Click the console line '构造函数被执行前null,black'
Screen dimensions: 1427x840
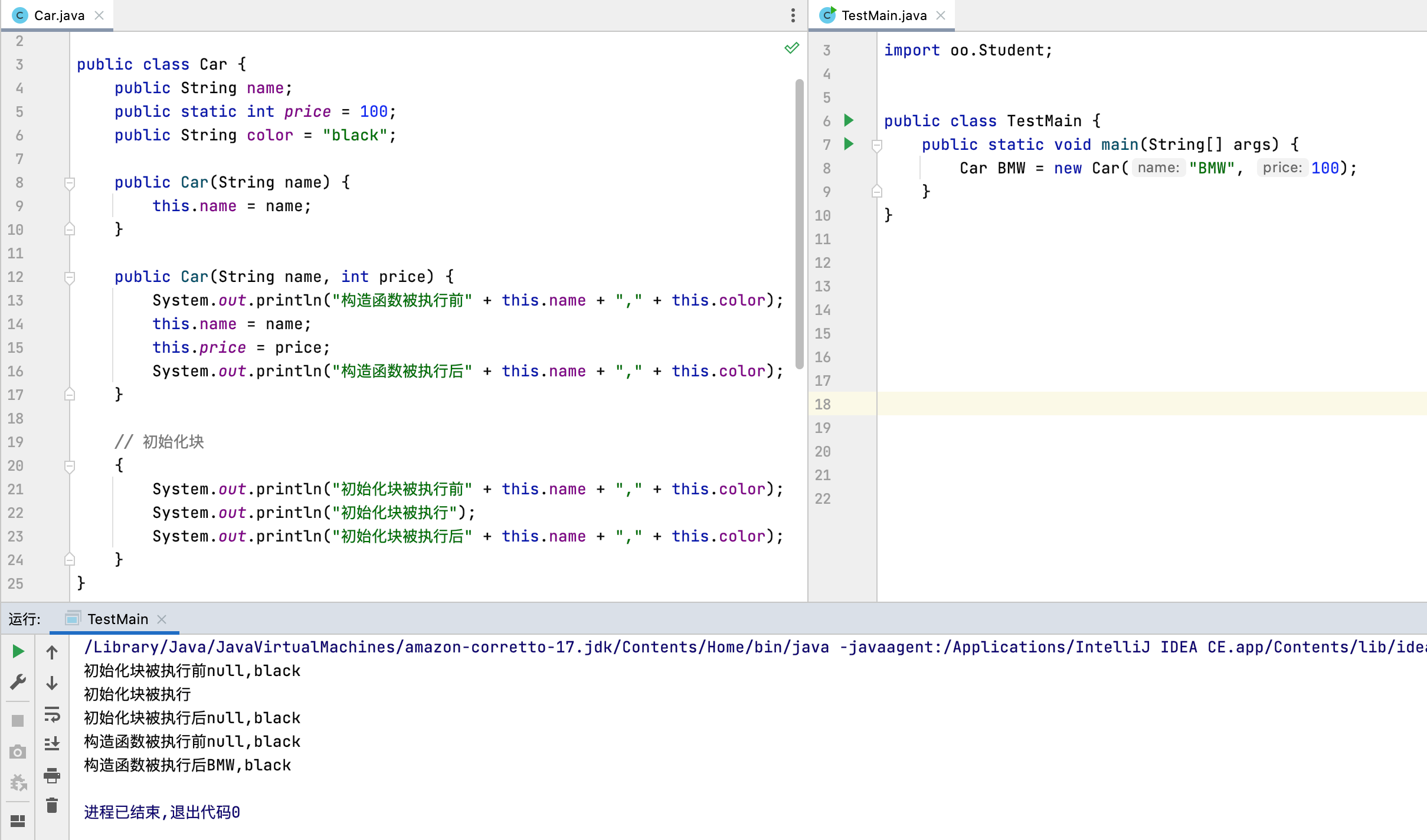tap(192, 741)
